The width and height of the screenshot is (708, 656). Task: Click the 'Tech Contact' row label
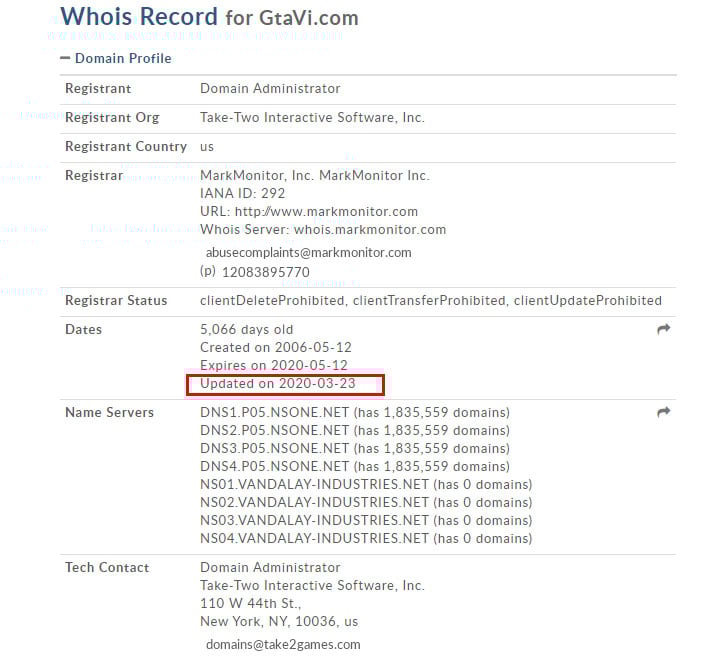tap(107, 568)
